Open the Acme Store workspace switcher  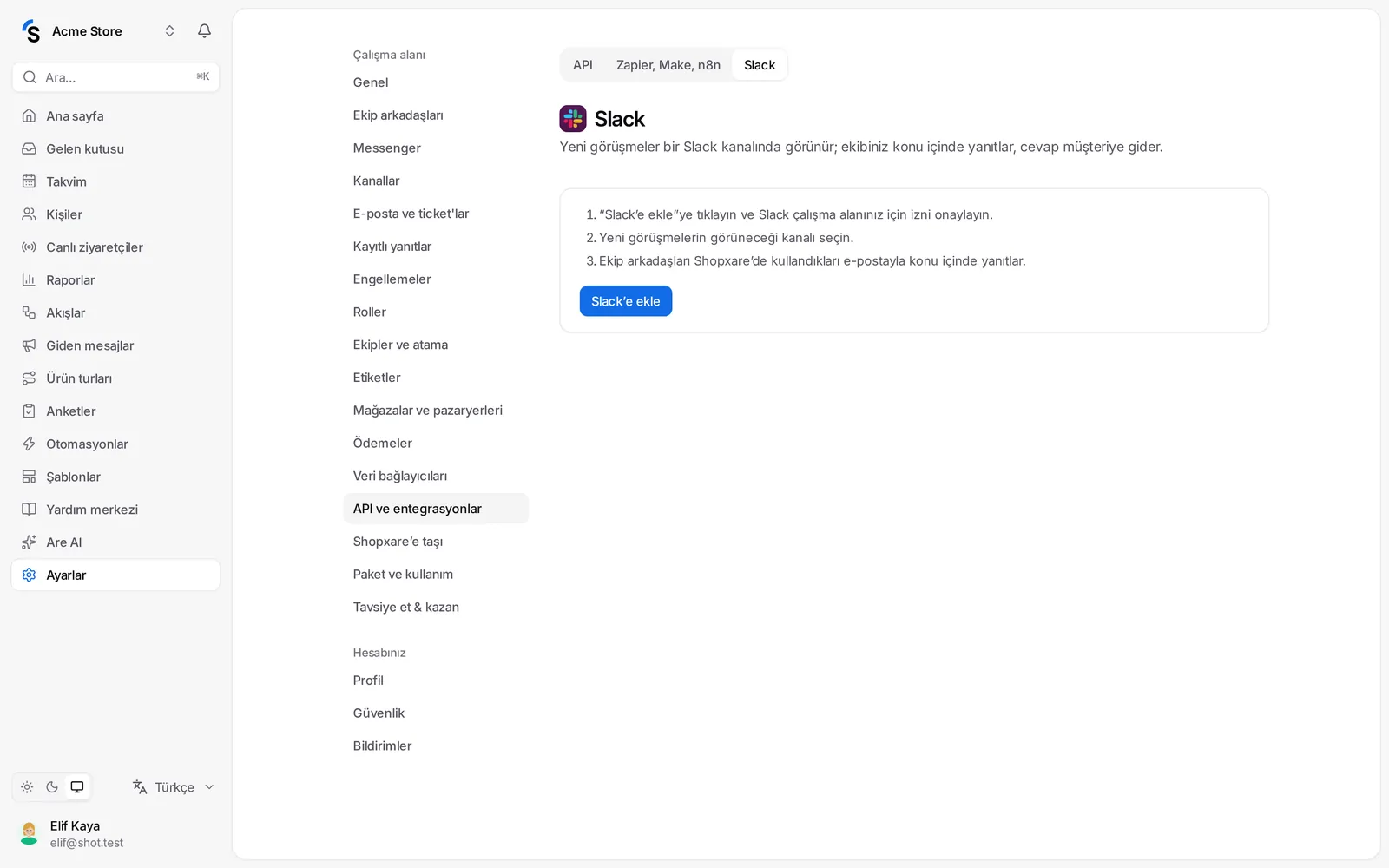tap(98, 31)
